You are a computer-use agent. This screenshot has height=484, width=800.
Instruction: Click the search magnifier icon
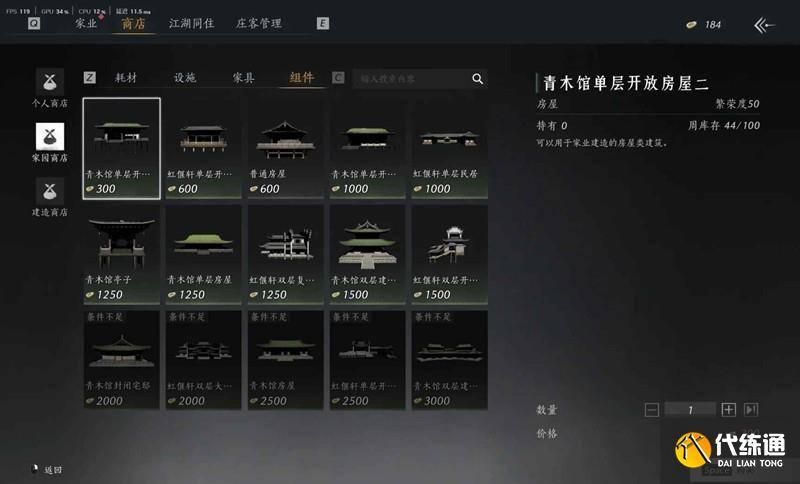(x=477, y=79)
